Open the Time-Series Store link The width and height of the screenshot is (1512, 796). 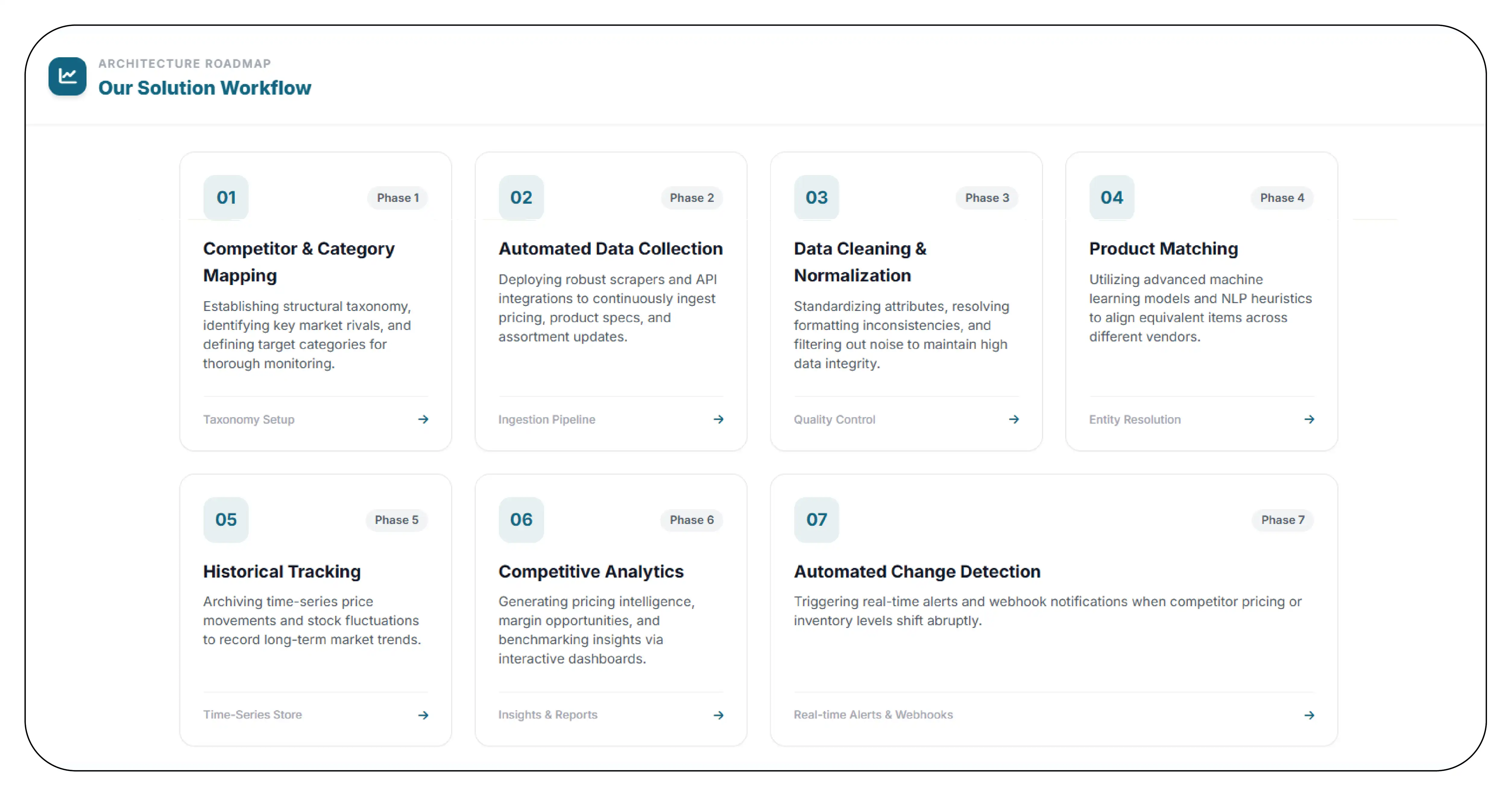(x=252, y=714)
